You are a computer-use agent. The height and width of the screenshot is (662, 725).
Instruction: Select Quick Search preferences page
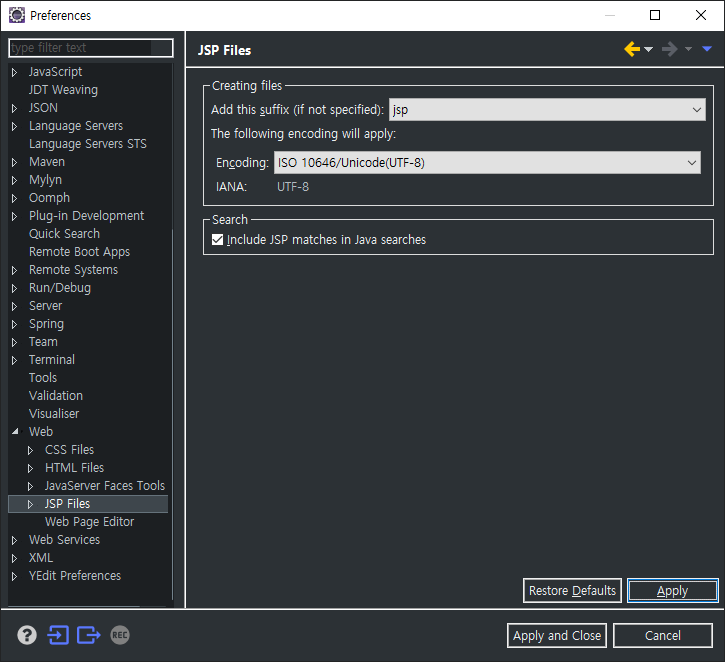click(x=64, y=234)
